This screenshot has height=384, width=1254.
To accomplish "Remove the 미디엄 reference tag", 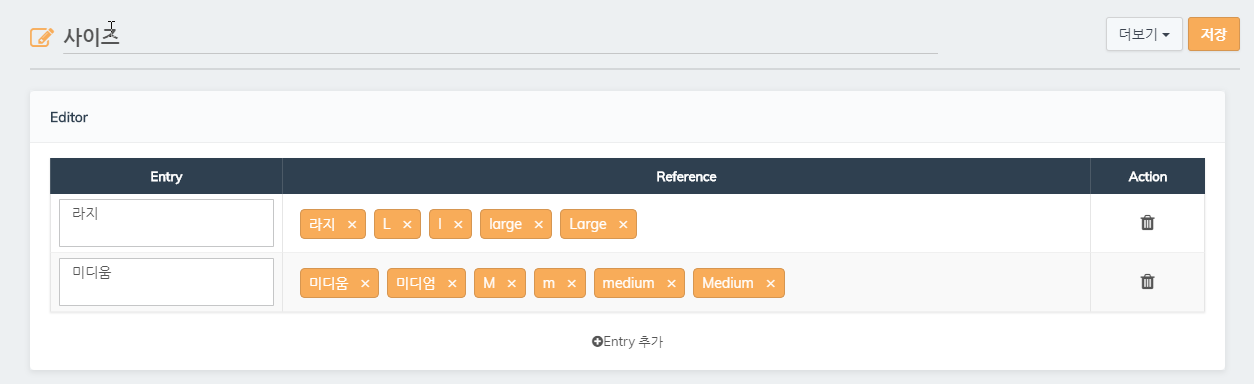I will tap(452, 283).
